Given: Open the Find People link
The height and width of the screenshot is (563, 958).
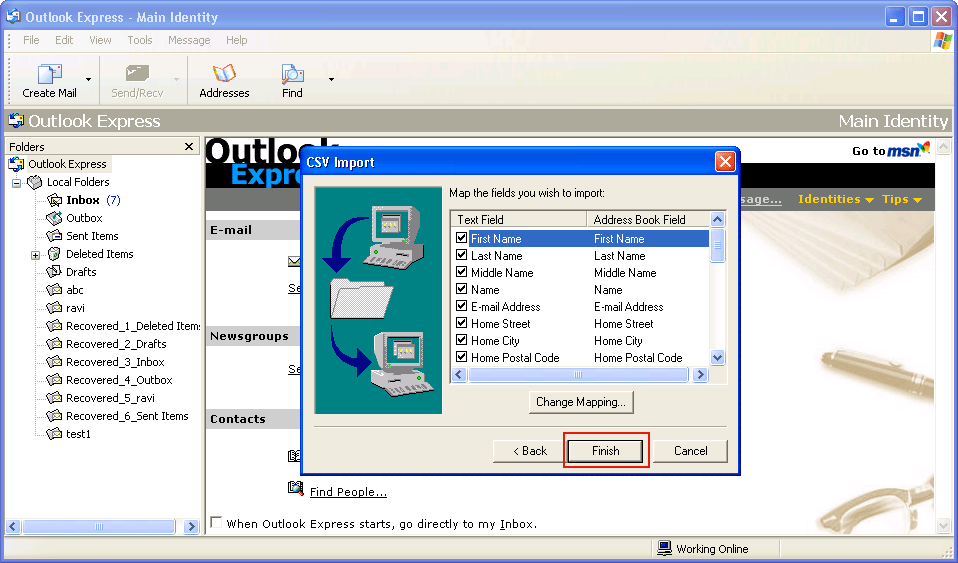Looking at the screenshot, I should [x=348, y=492].
